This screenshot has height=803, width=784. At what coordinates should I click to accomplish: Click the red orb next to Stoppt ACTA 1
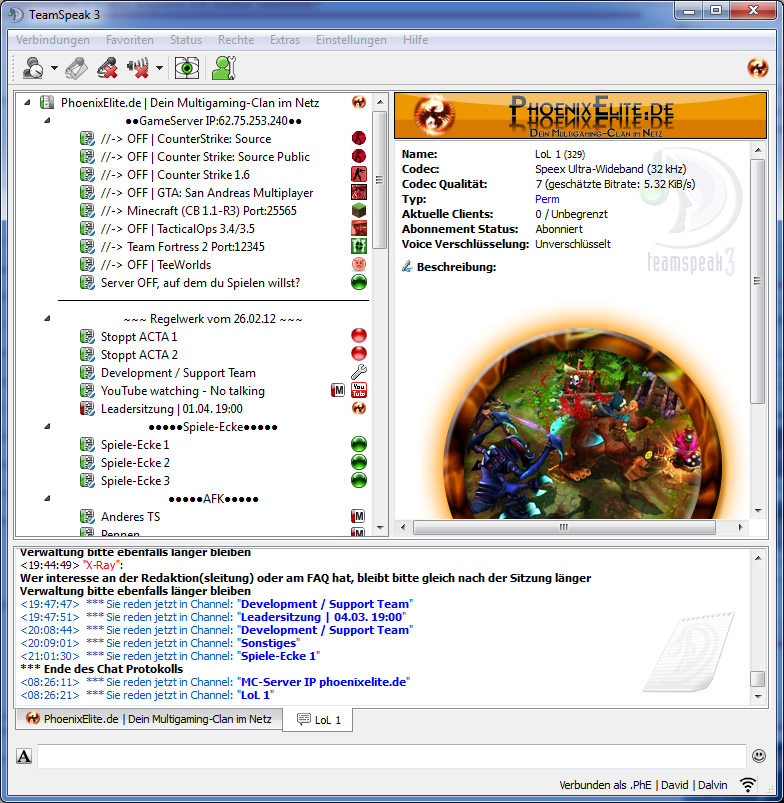(x=359, y=336)
